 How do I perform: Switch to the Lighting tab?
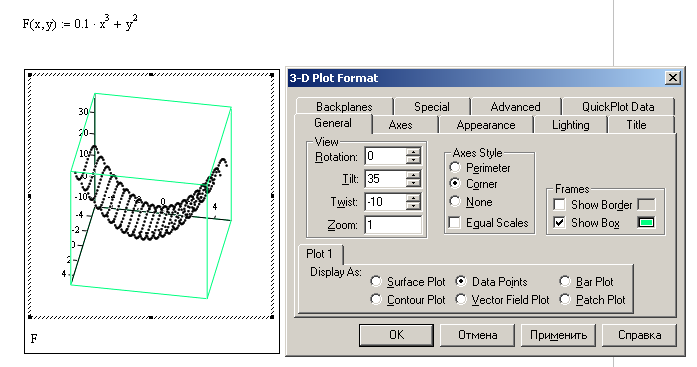tap(570, 125)
